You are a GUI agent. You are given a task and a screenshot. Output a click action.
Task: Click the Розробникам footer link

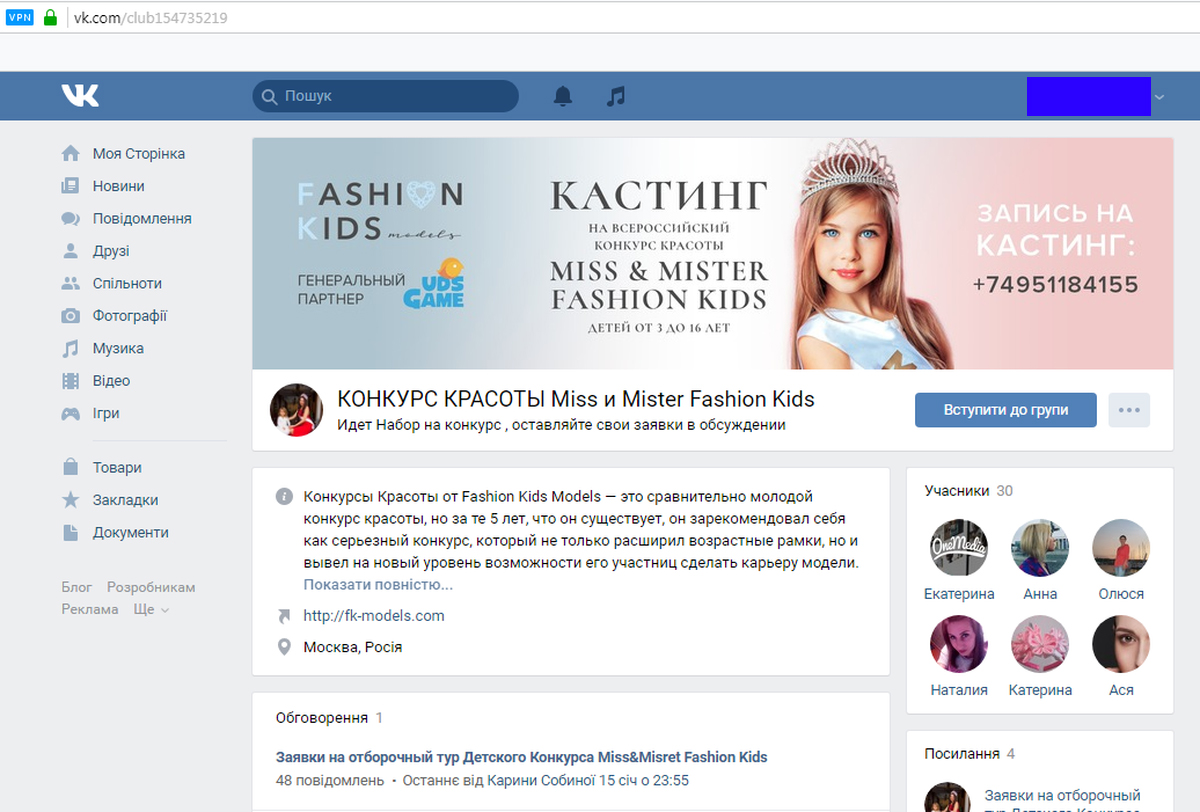(151, 587)
